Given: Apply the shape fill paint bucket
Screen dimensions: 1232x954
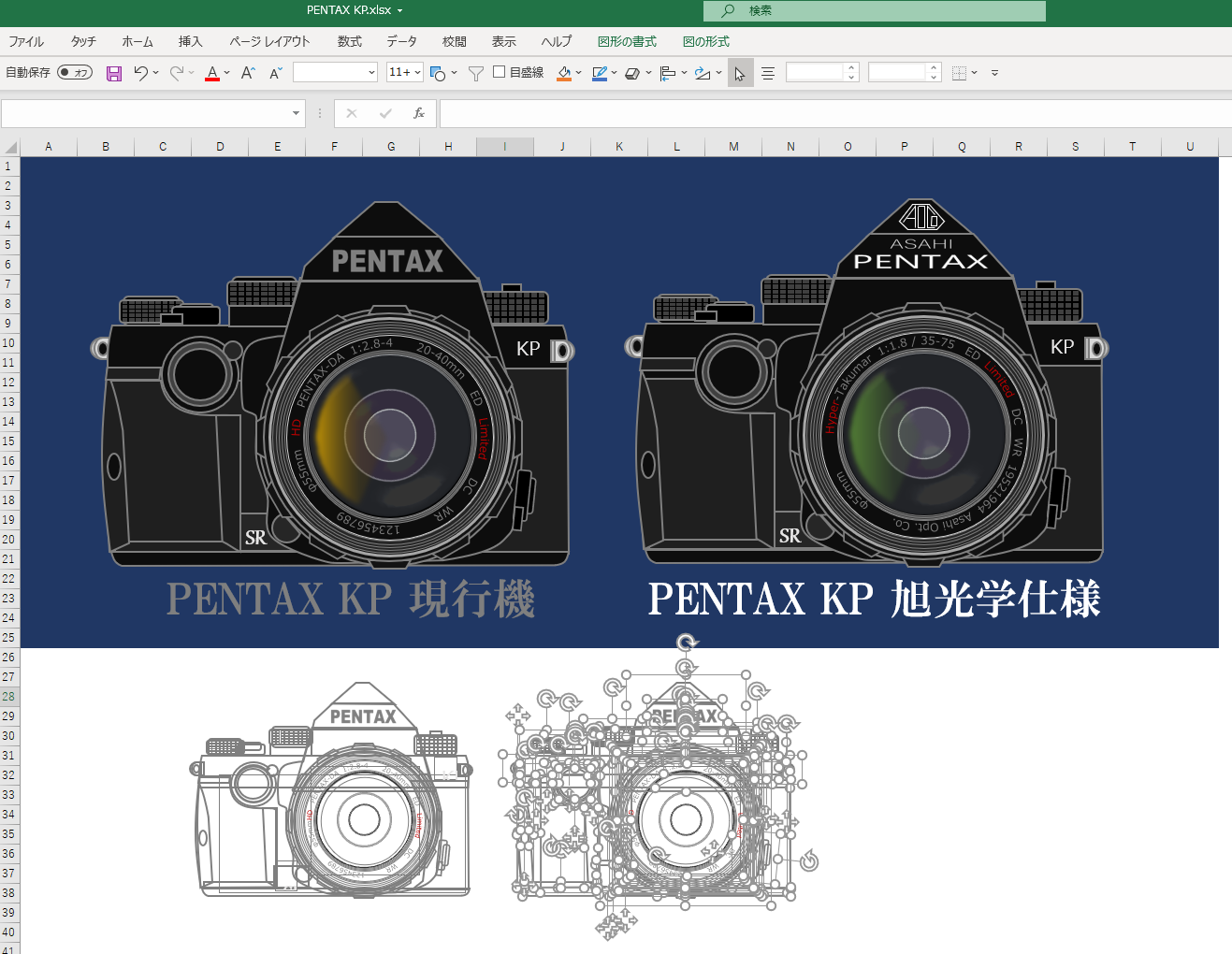Looking at the screenshot, I should tap(564, 73).
